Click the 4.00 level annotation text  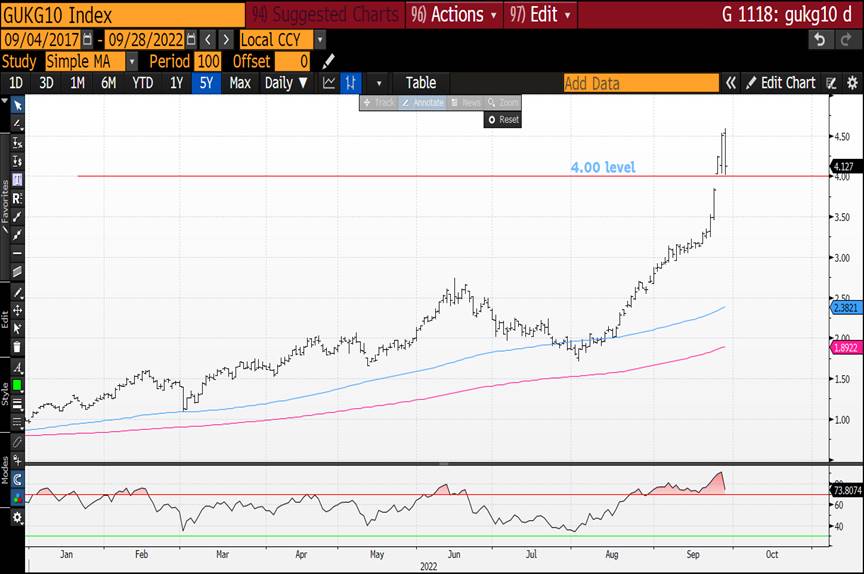(x=603, y=167)
